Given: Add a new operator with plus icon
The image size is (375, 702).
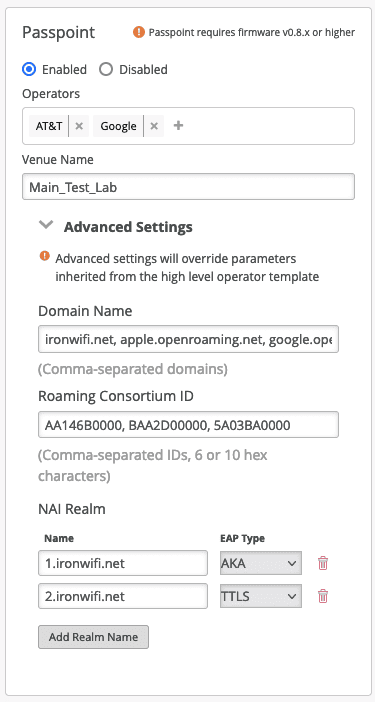Looking at the screenshot, I should pos(178,126).
